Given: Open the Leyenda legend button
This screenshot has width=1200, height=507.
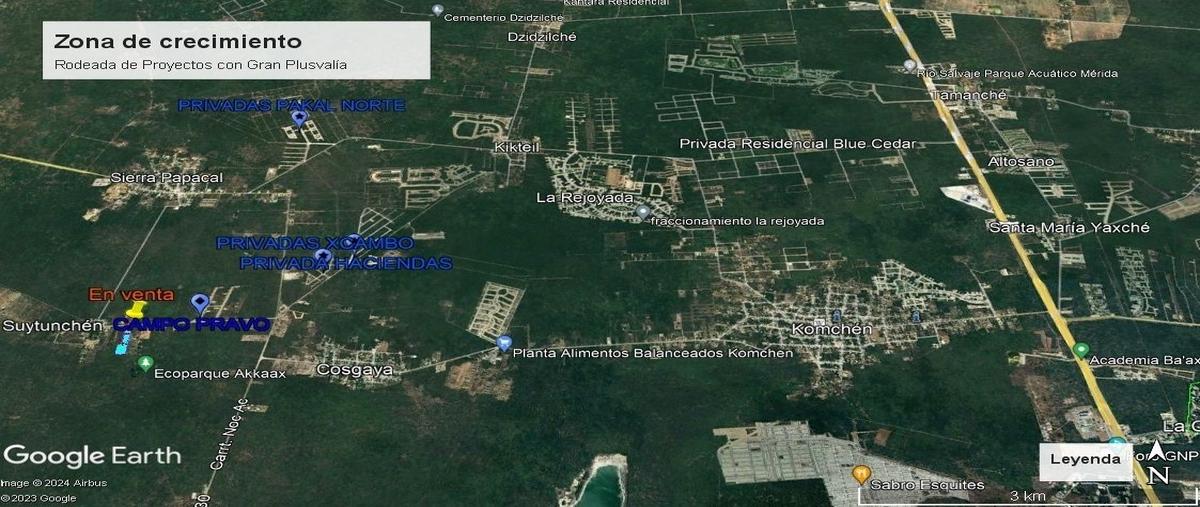Looking at the screenshot, I should click(x=1084, y=460).
